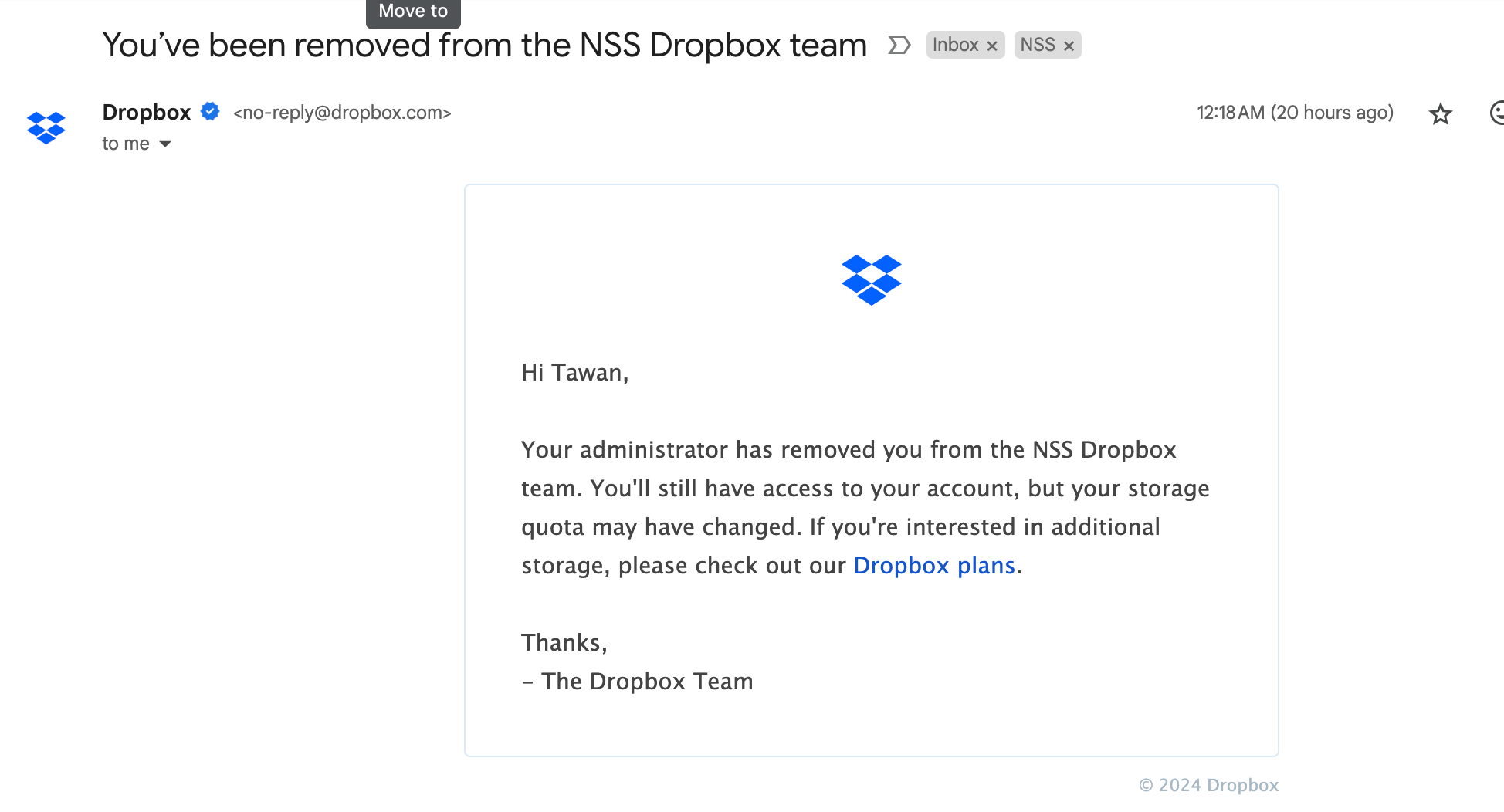Expand the 'to me' recipient details
Viewport: 1504px width, 812px height.
tap(165, 144)
